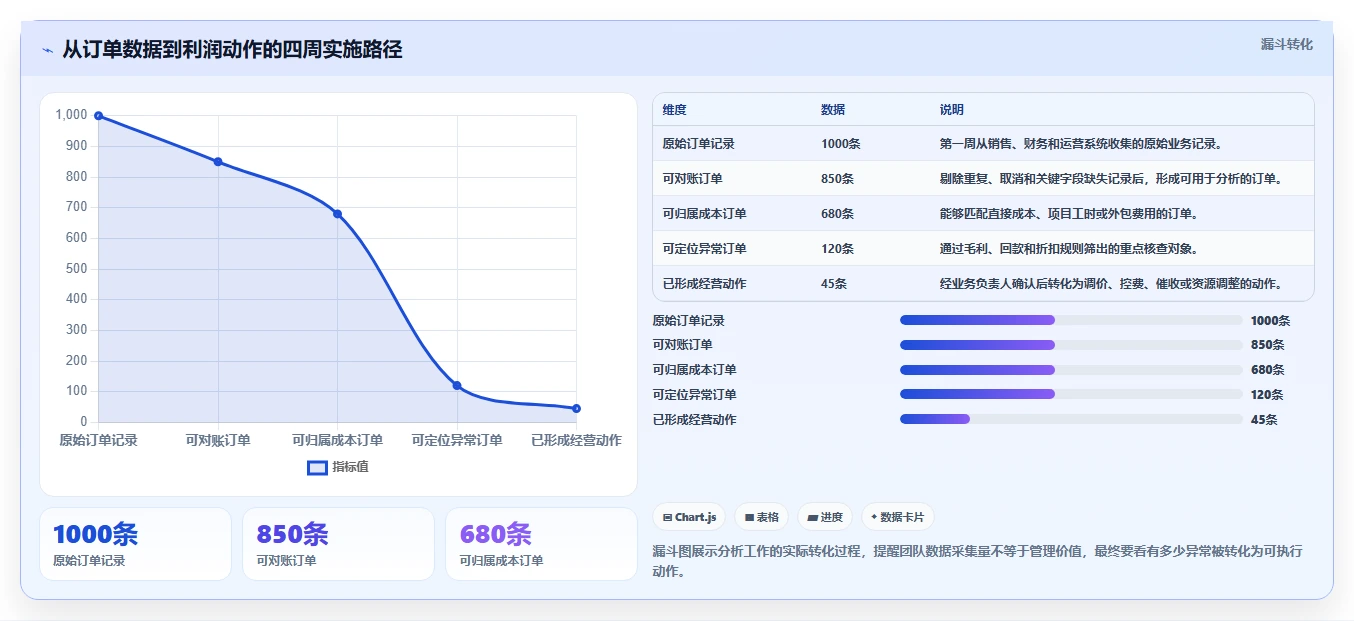Click the 可对账订单 progress bar
Image resolution: width=1354 pixels, height=621 pixels.
(1071, 345)
